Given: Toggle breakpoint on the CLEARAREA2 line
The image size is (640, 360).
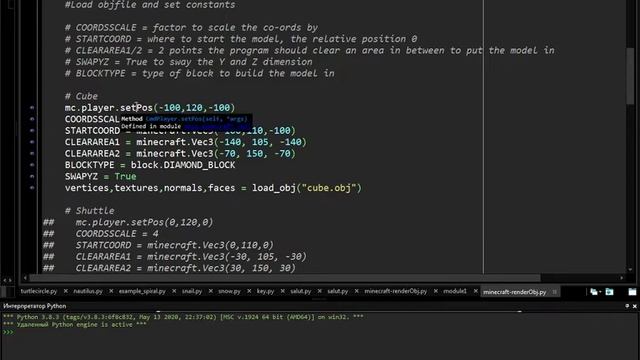Looking at the screenshot, I should pyautogui.click(x=32, y=153).
